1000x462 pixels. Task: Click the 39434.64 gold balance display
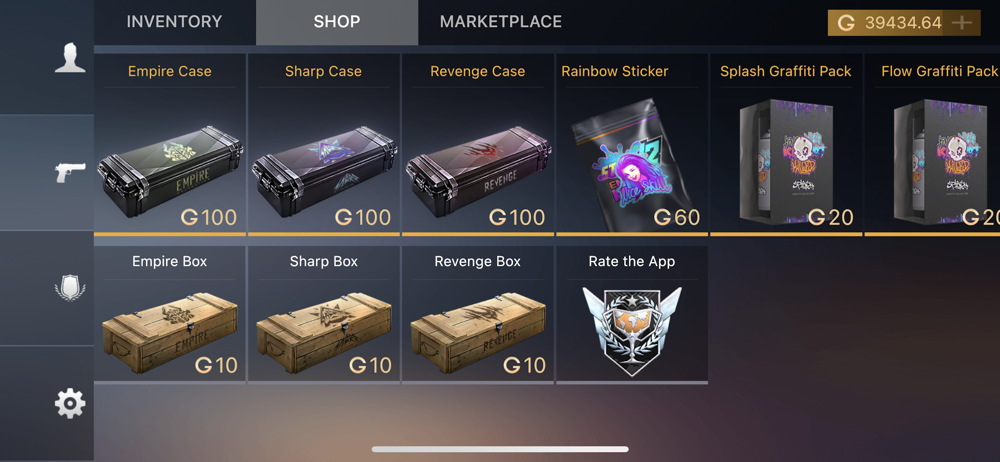(x=904, y=23)
